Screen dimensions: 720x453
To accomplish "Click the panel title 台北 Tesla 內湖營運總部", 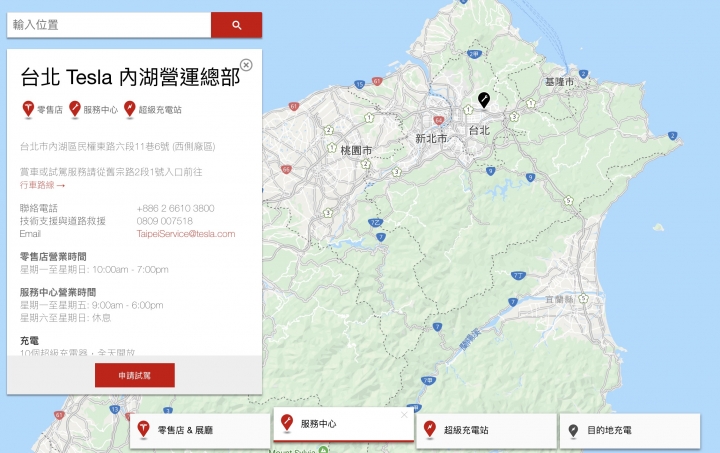I will pos(130,77).
